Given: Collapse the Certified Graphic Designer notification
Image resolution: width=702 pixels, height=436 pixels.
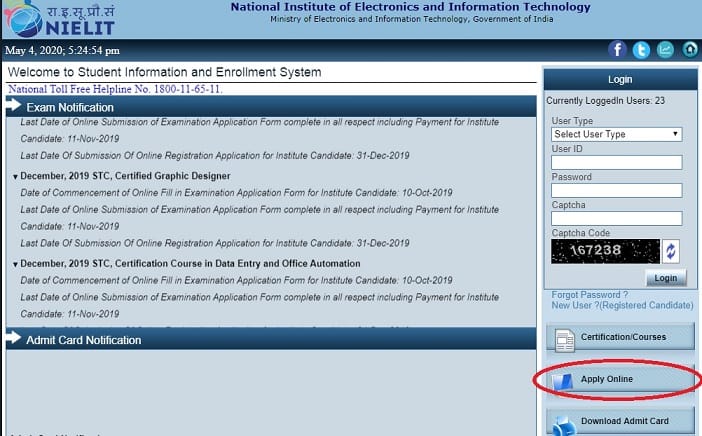Looking at the screenshot, I should pyautogui.click(x=16, y=177).
